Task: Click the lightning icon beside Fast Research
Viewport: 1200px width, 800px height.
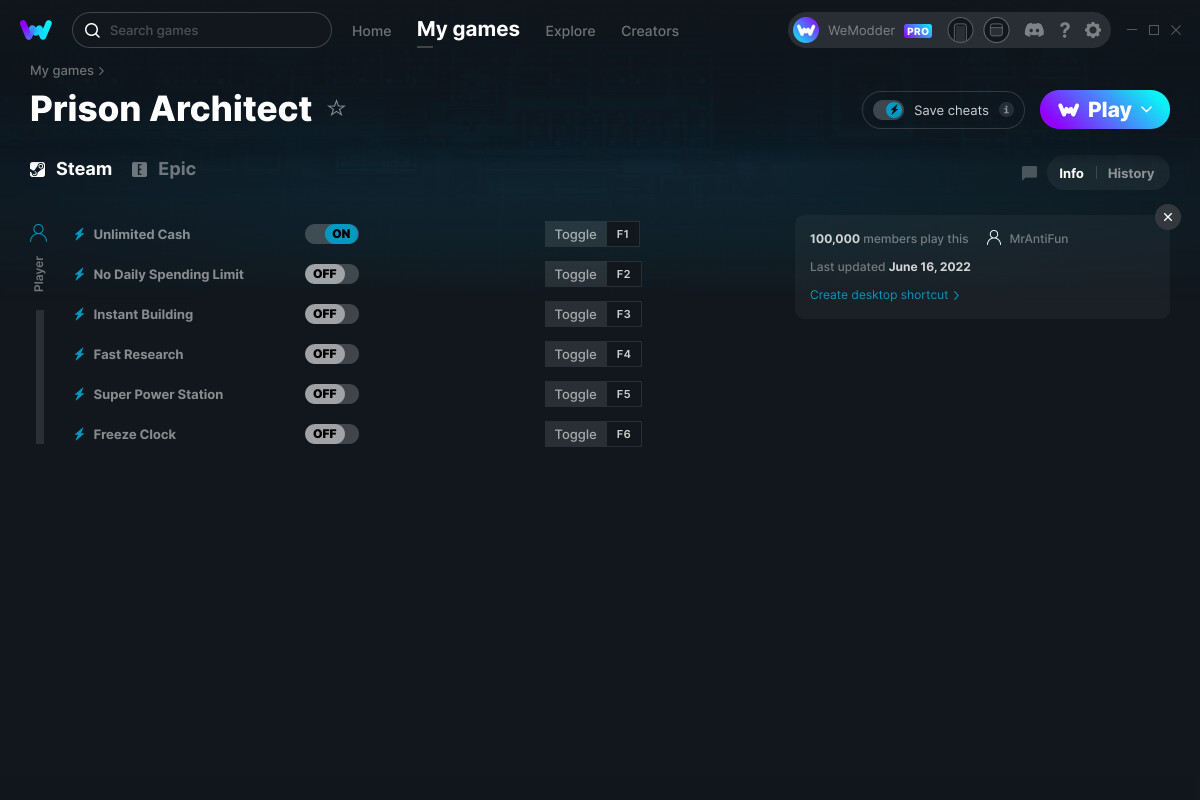Action: click(80, 354)
